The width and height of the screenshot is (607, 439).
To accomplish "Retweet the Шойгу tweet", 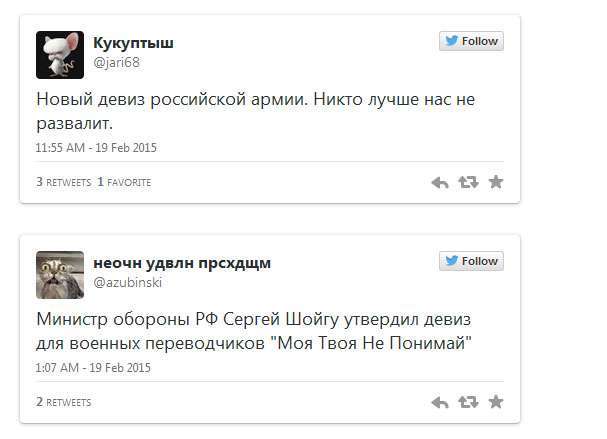I will click(x=468, y=402).
